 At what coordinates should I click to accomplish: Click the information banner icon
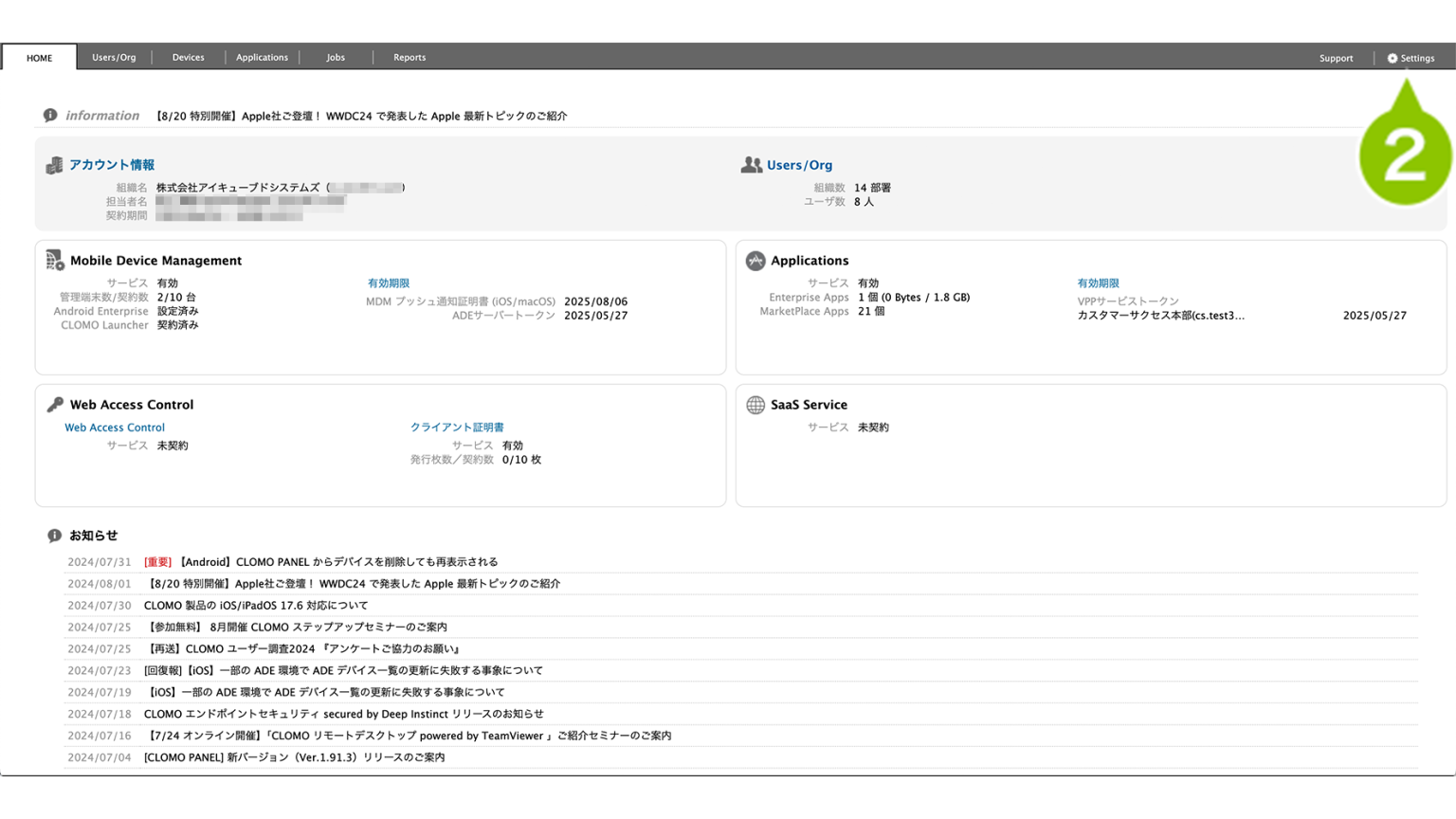pos(50,116)
